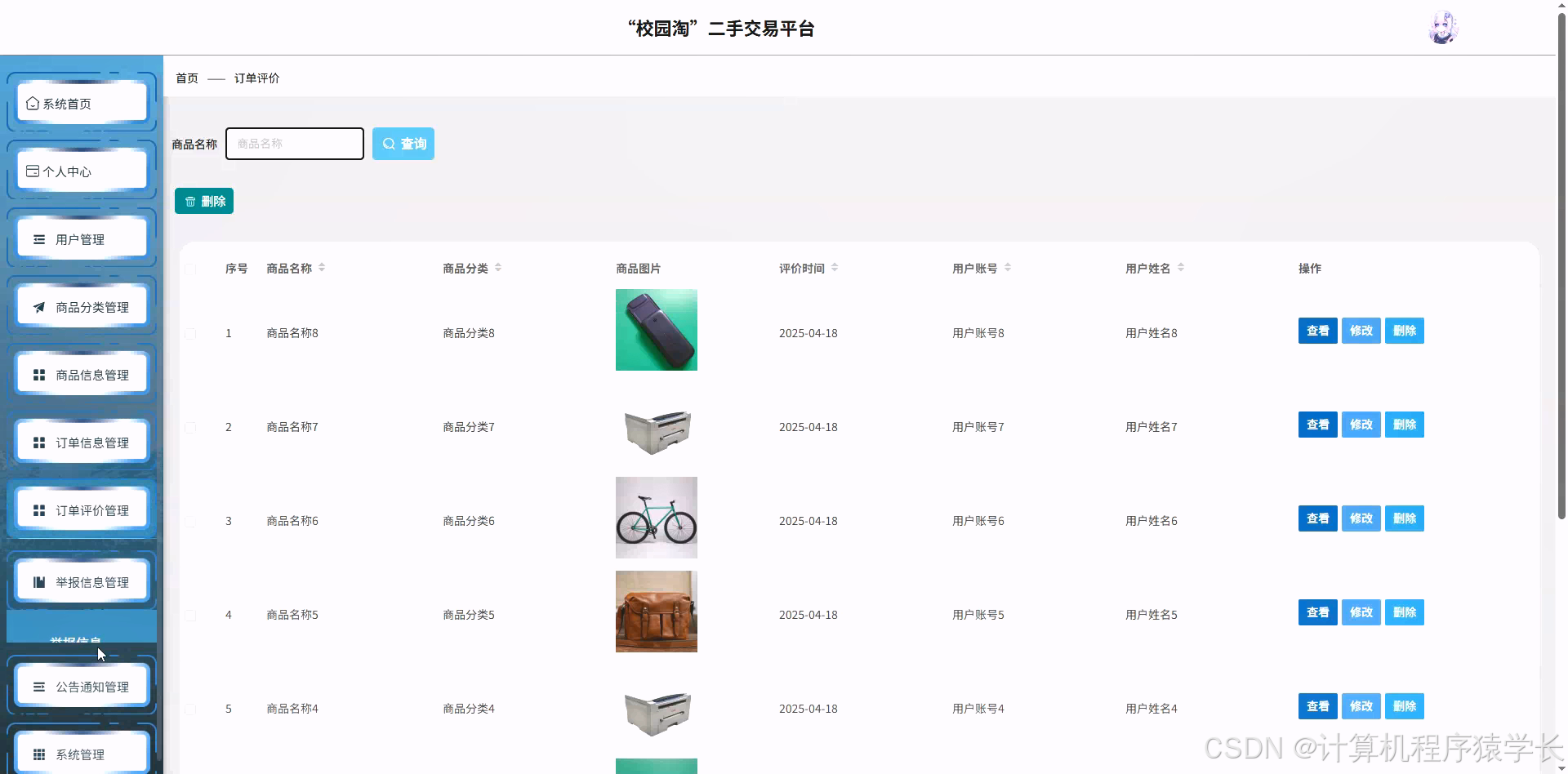Click the 商品信息管理 grid icon
The height and width of the screenshot is (774, 1568).
[38, 374]
